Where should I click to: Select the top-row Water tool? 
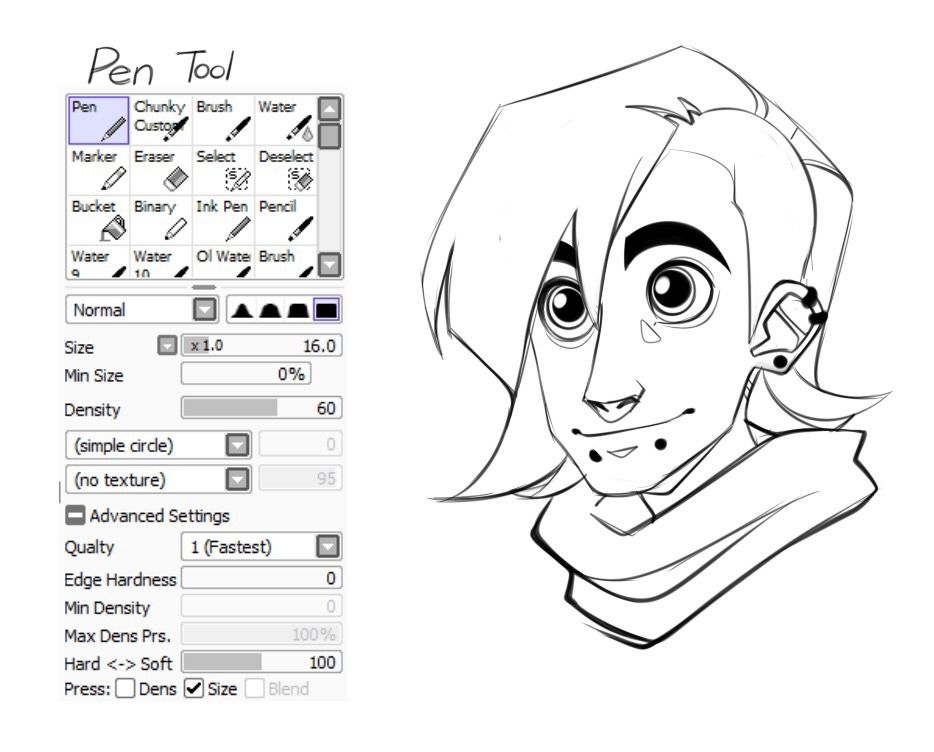point(286,120)
